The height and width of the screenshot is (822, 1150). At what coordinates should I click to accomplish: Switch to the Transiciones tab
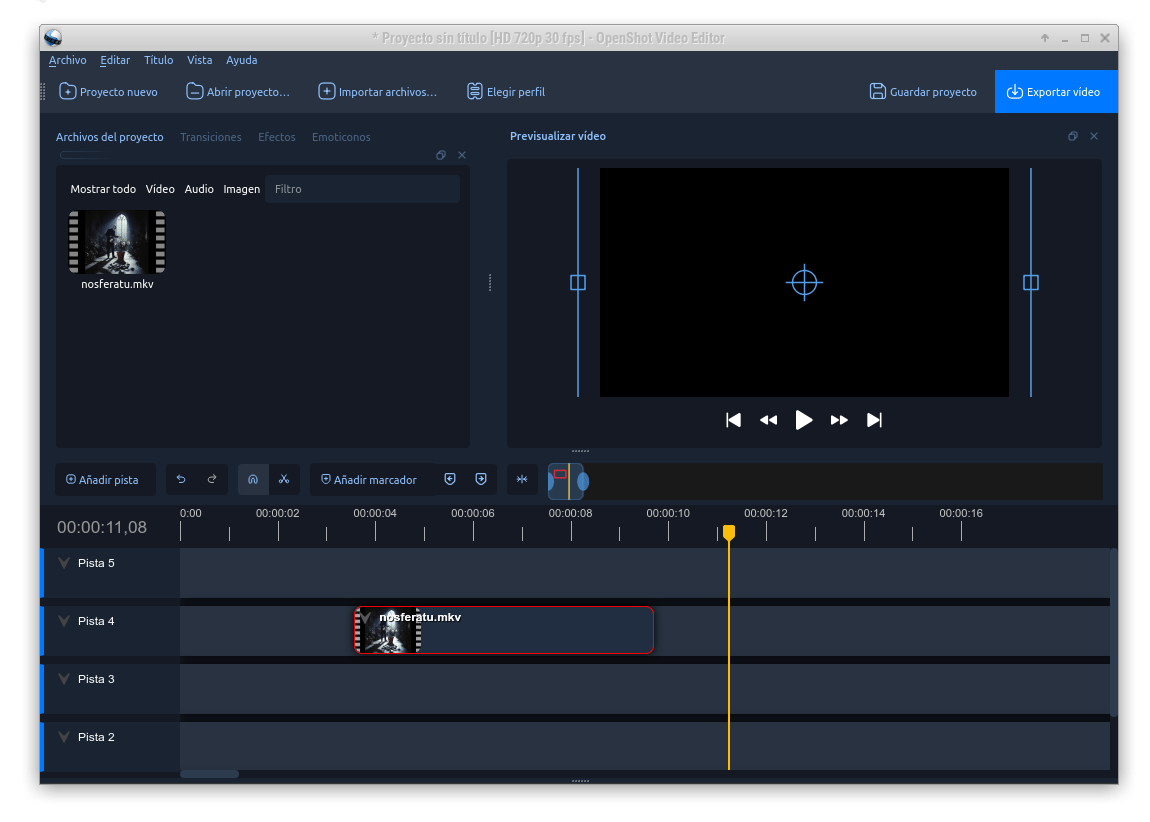(210, 137)
